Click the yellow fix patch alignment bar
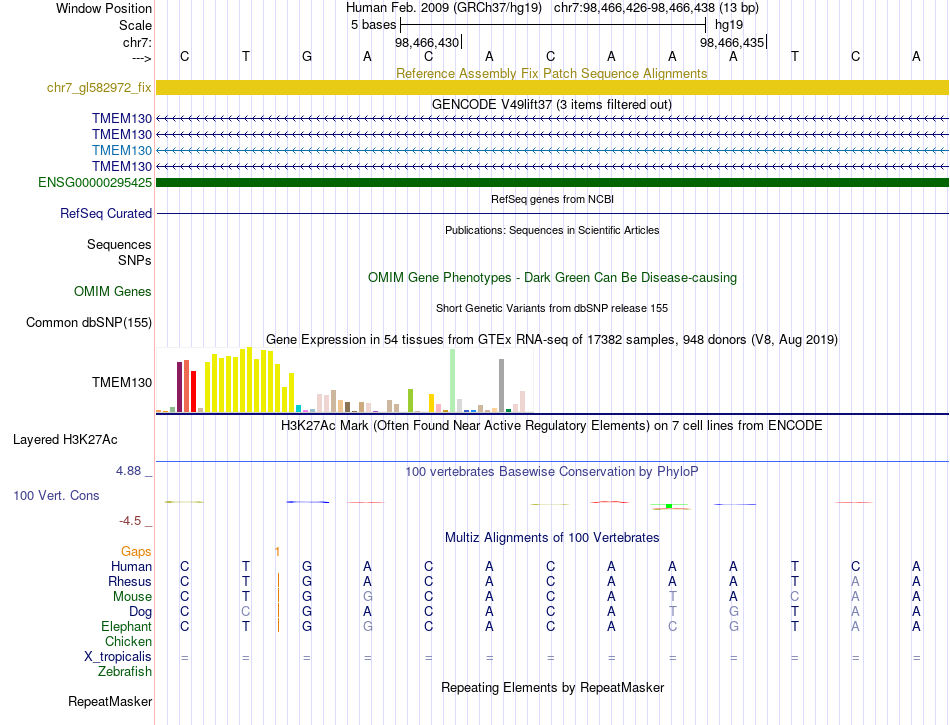950x725 pixels. [552, 87]
